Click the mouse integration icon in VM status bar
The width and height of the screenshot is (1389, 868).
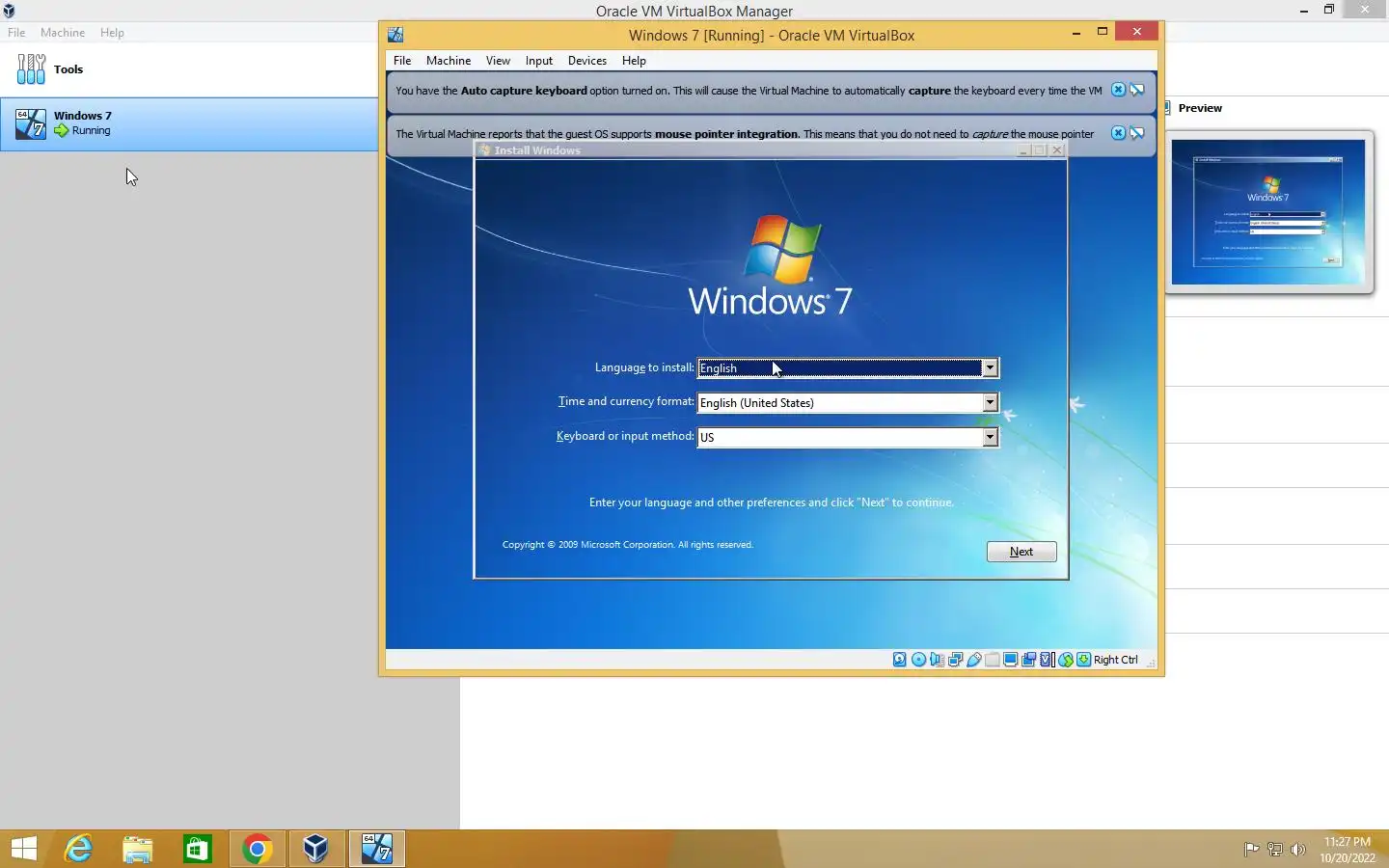pos(1065,660)
